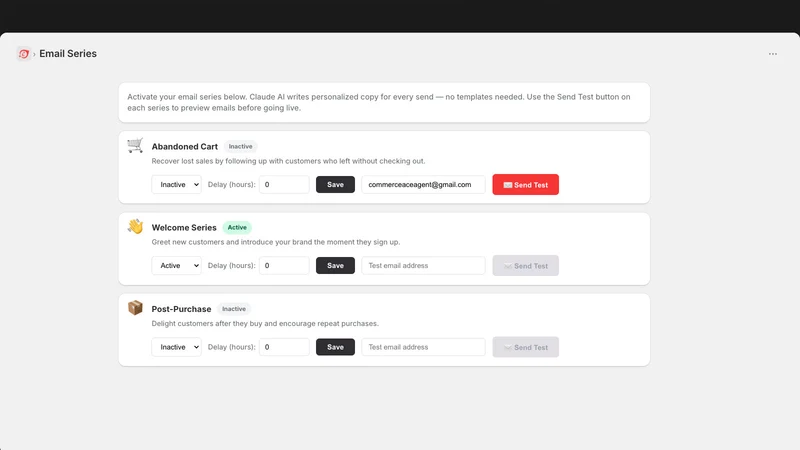Click the 'Activate your email series' intro text
The image size is (800, 450).
pos(379,102)
